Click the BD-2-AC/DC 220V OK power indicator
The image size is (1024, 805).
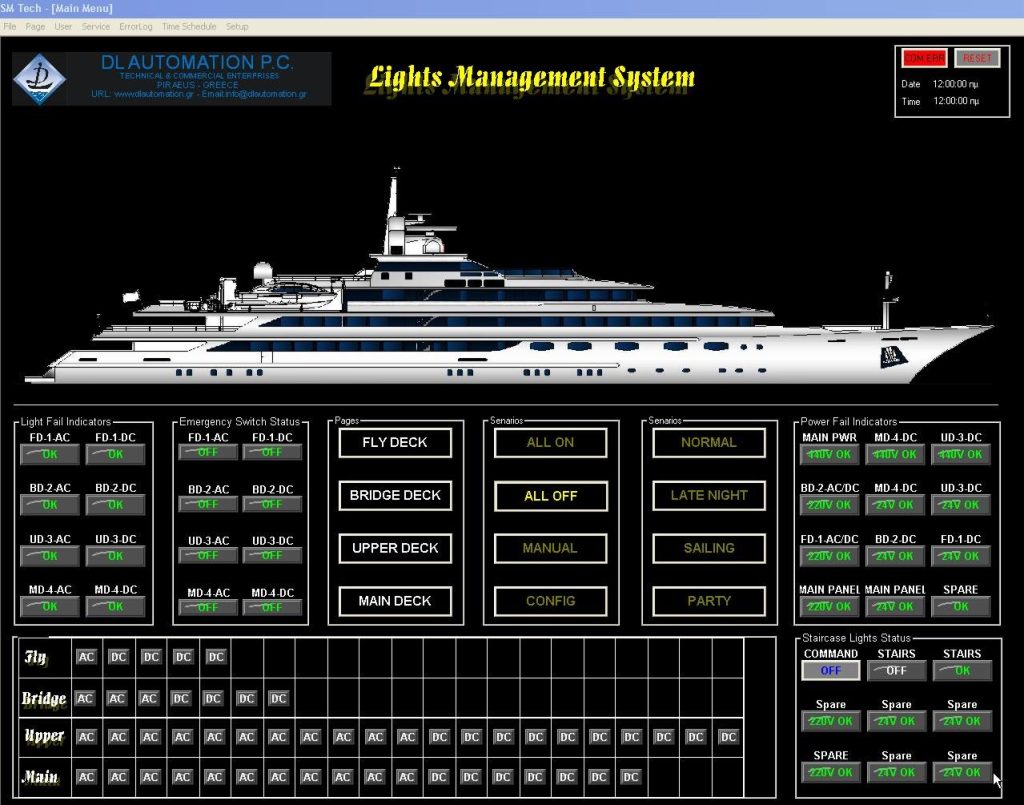click(830, 505)
